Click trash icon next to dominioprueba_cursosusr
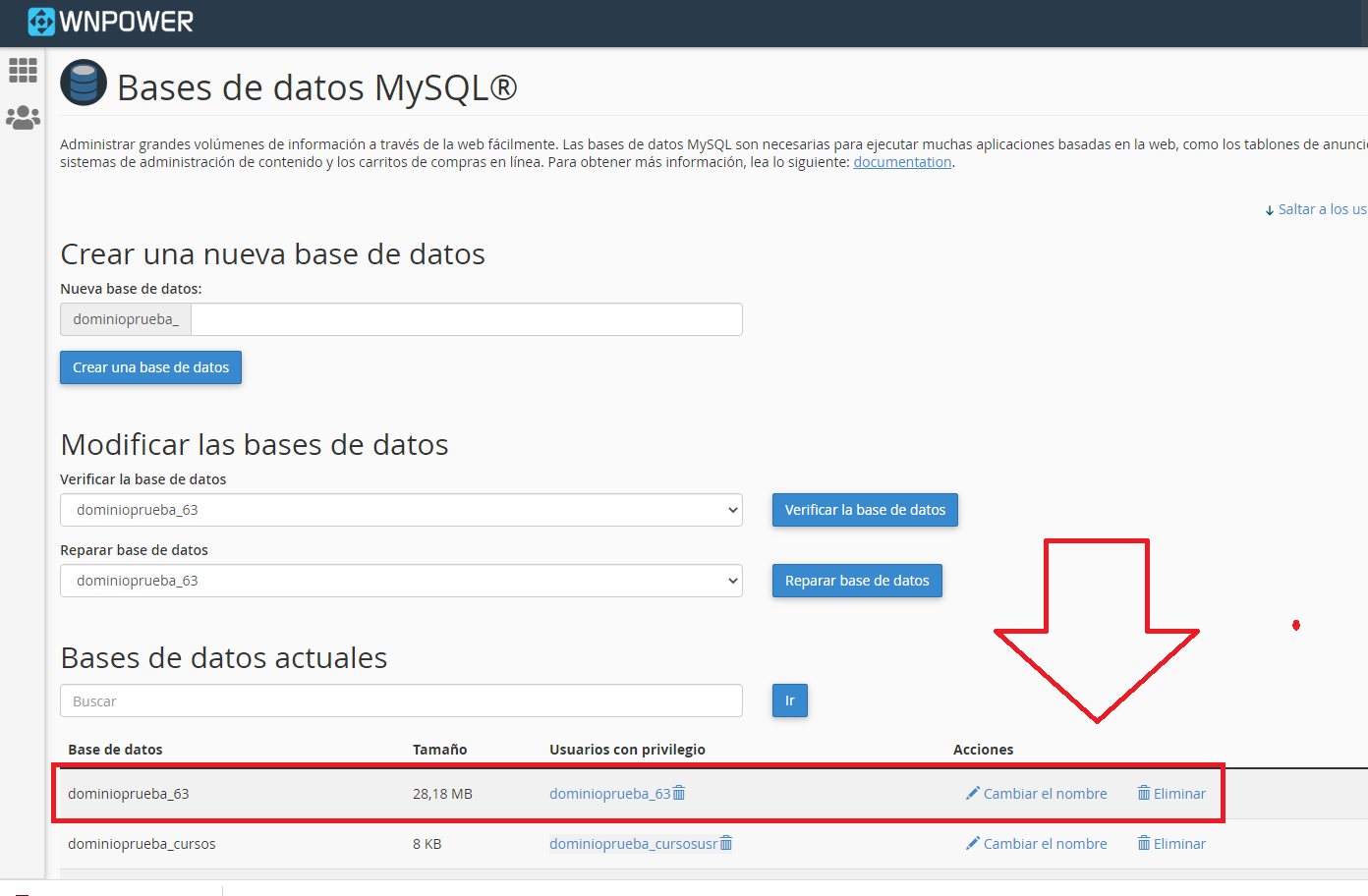The height and width of the screenshot is (896, 1368). point(726,843)
